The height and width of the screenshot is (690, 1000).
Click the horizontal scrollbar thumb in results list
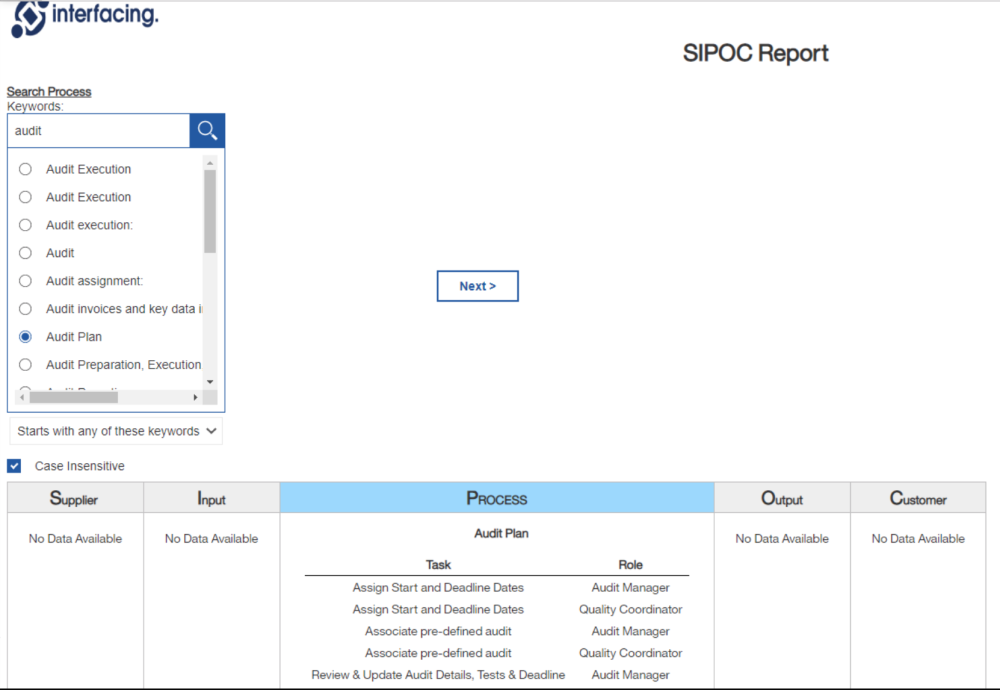click(x=74, y=397)
